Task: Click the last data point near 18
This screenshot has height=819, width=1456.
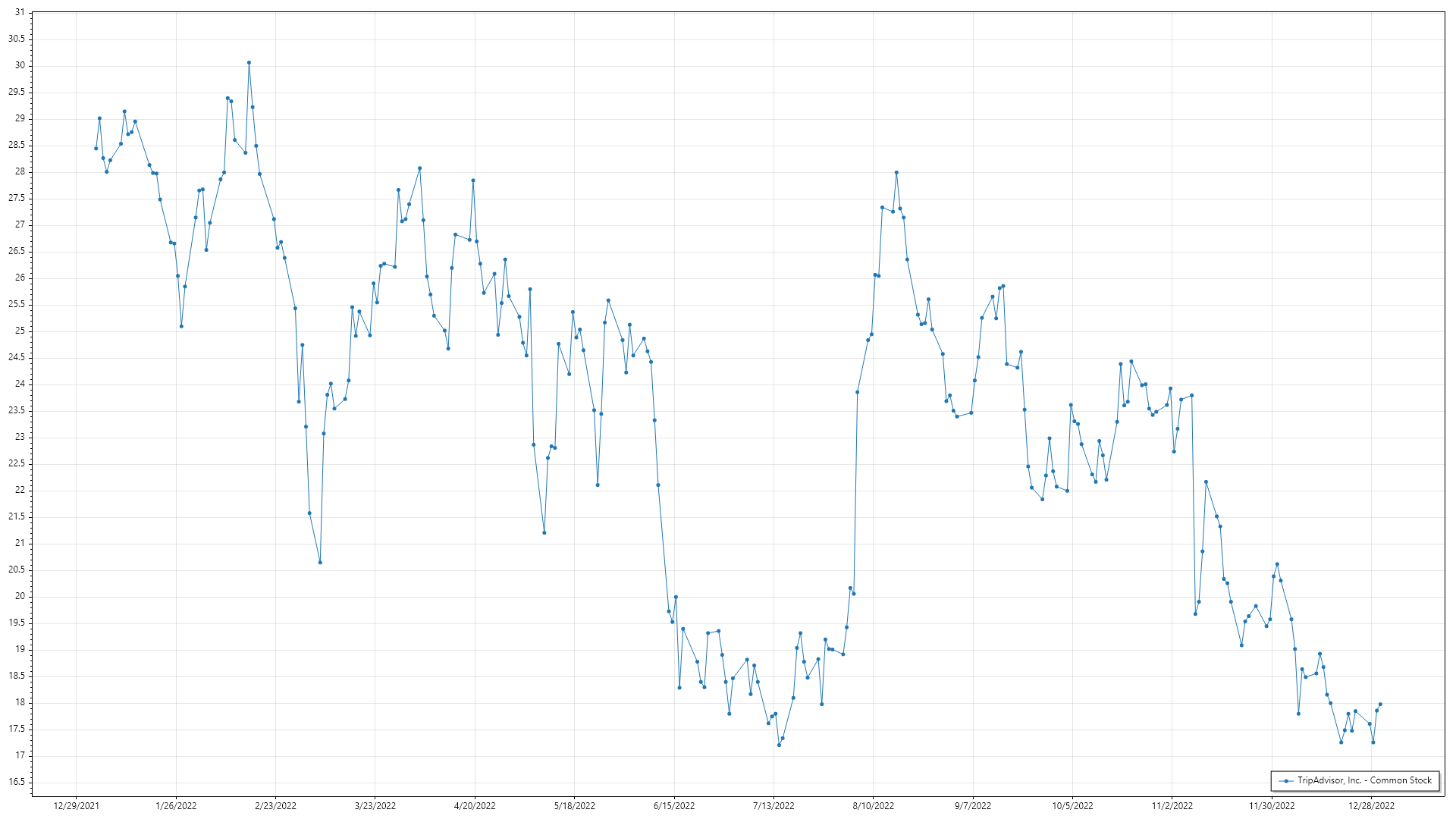Action: [1380, 704]
